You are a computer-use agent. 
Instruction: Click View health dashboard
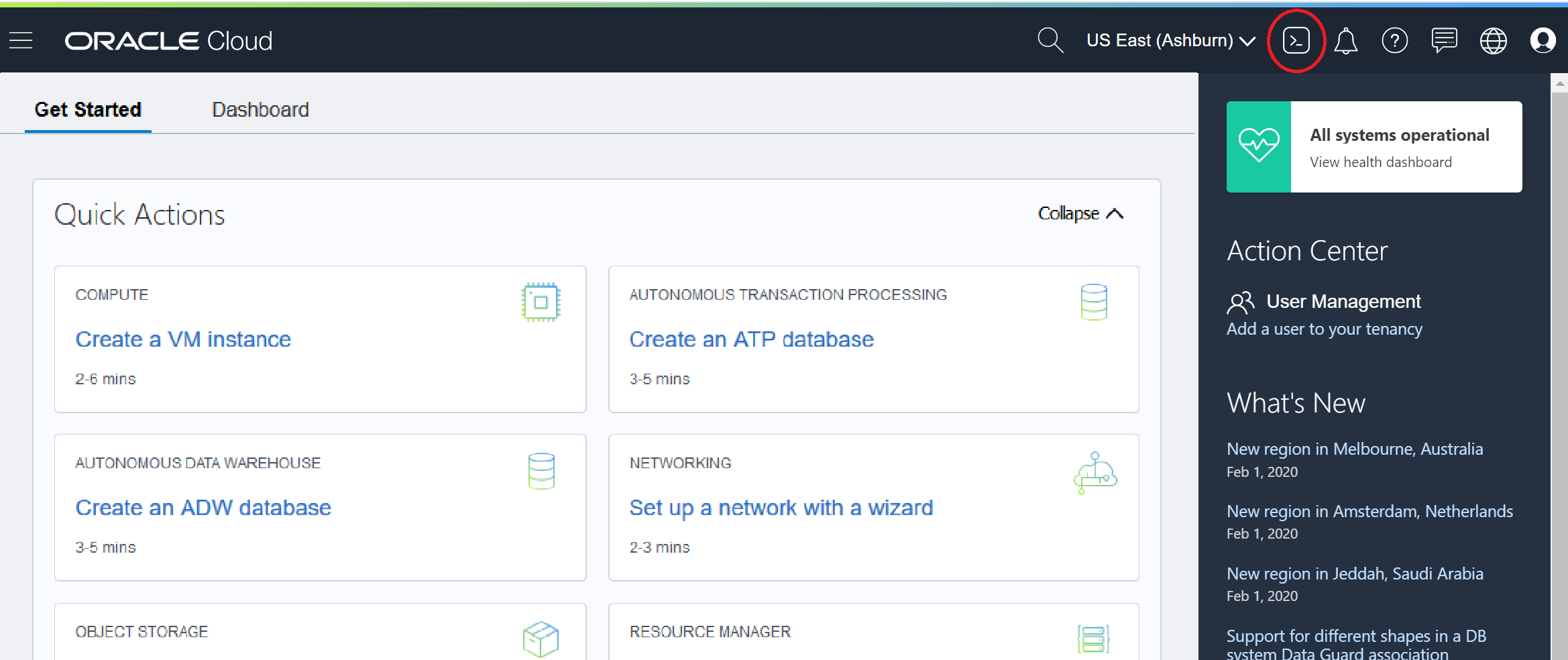point(1380,162)
